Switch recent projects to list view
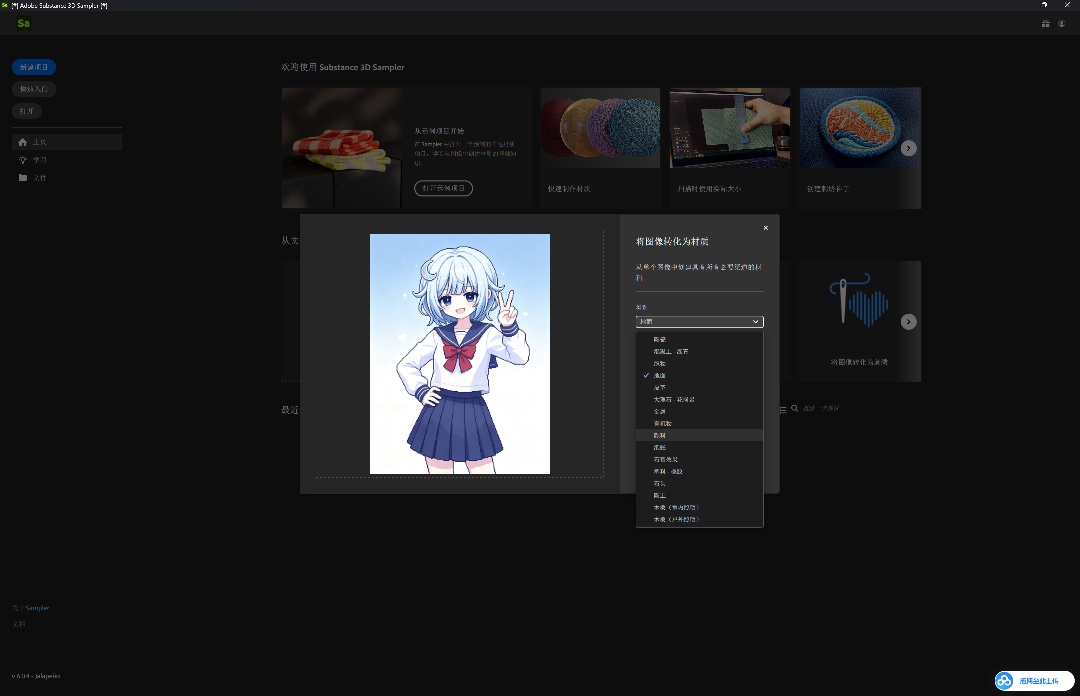Image resolution: width=1080 pixels, height=696 pixels. 782,409
